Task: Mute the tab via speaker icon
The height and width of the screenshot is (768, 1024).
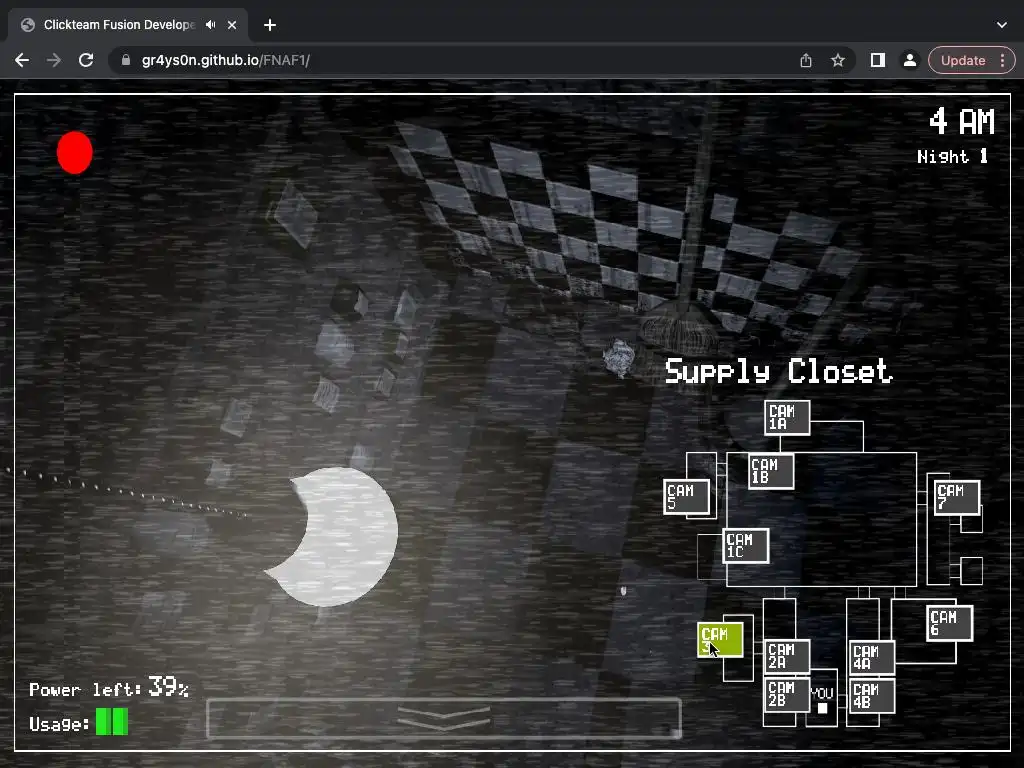Action: pyautogui.click(x=210, y=25)
